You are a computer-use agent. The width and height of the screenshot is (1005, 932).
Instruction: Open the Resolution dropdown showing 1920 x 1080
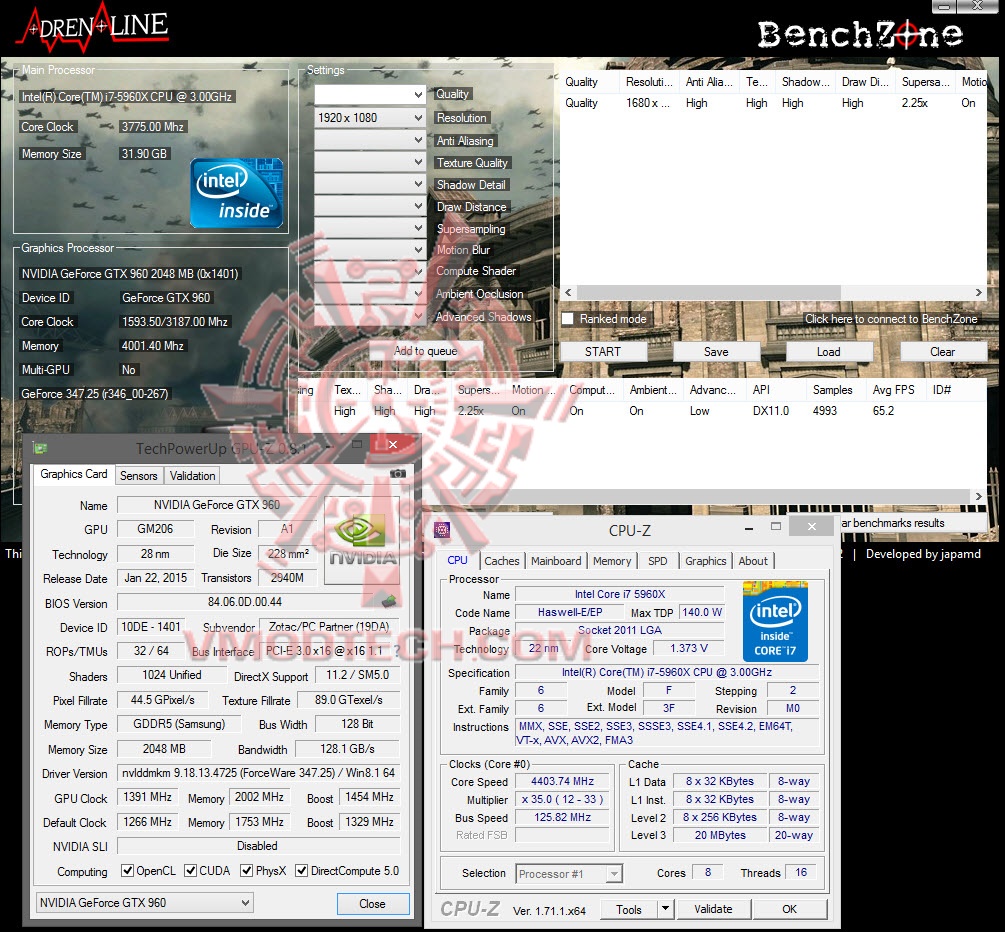[x=370, y=118]
